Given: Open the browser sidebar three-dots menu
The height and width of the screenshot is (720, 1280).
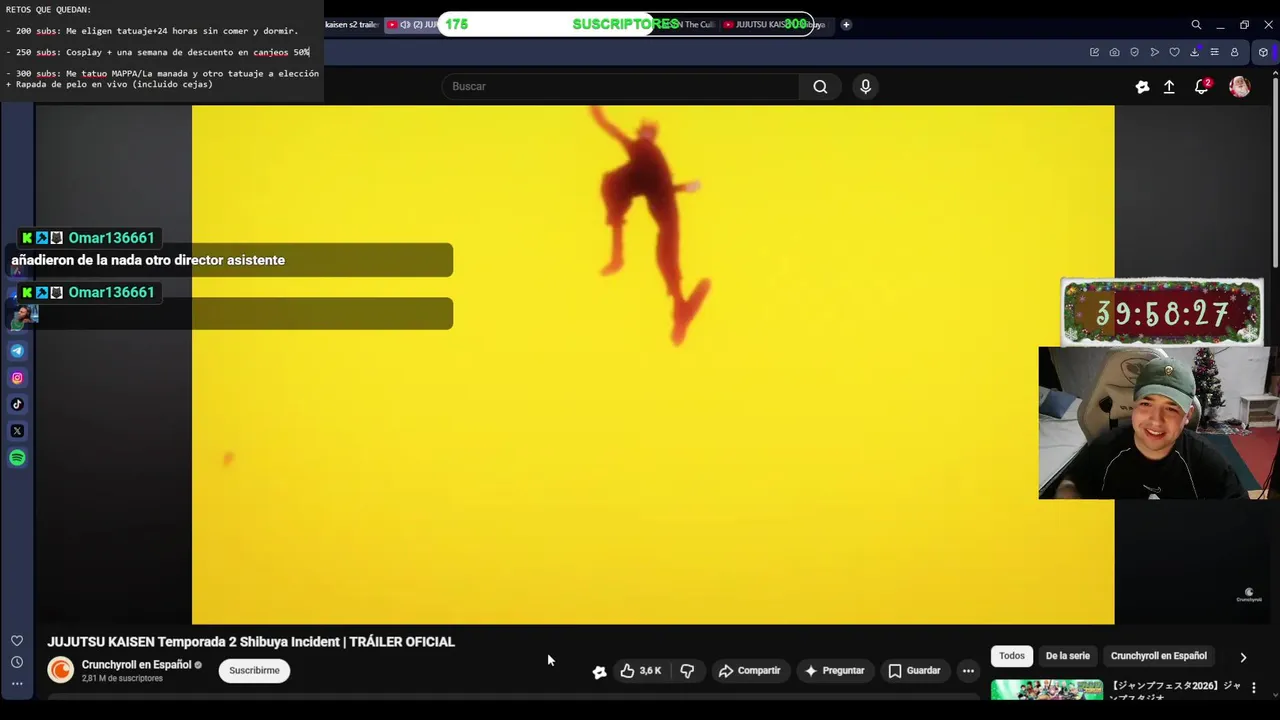Looking at the screenshot, I should 17,684.
